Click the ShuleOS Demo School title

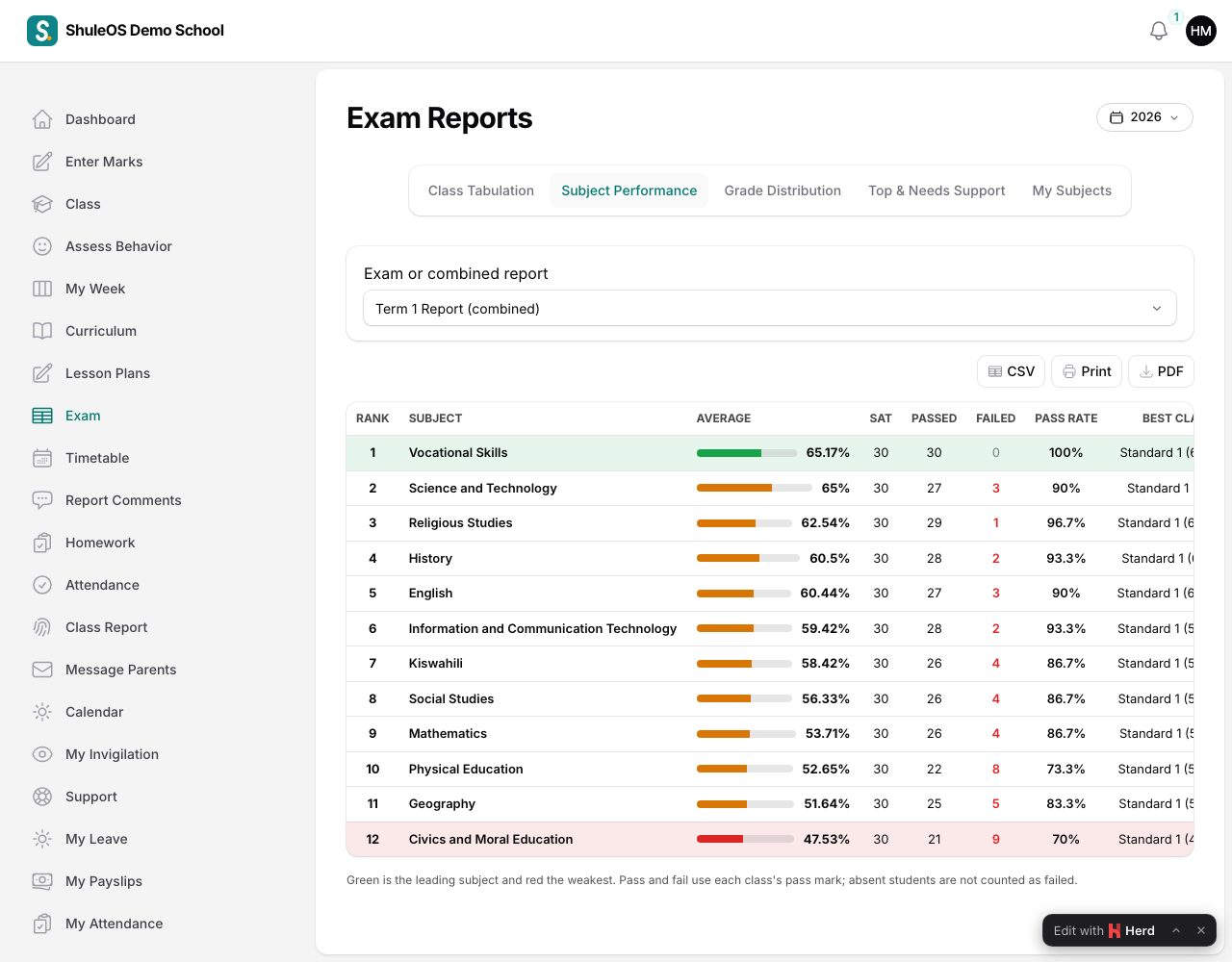pos(144,31)
